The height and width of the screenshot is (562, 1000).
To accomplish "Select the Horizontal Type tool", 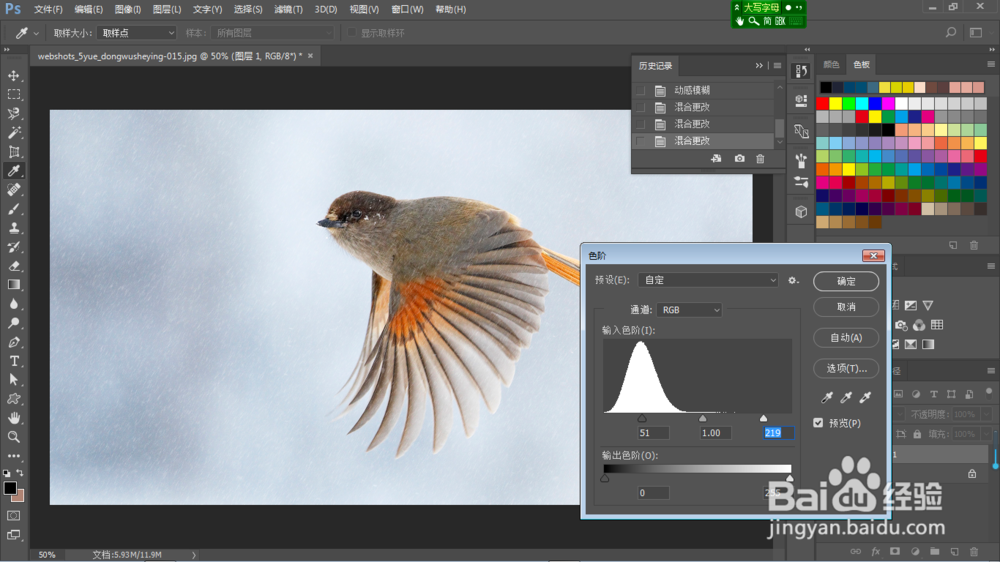I will pyautogui.click(x=13, y=361).
